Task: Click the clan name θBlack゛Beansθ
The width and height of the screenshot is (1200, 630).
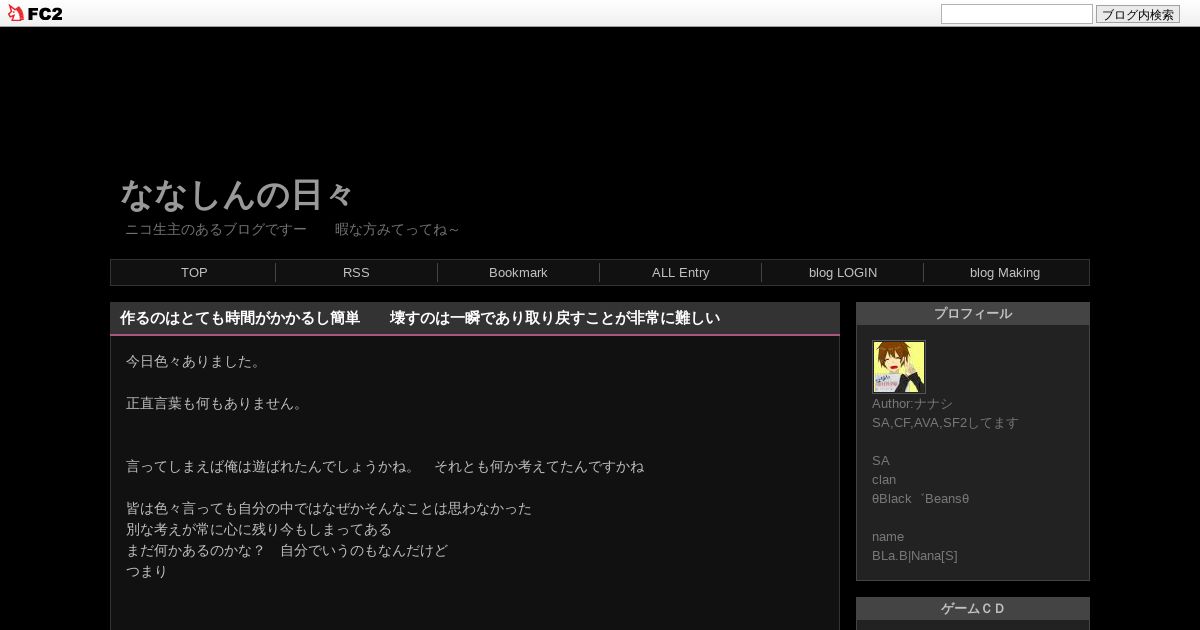Action: [x=921, y=498]
